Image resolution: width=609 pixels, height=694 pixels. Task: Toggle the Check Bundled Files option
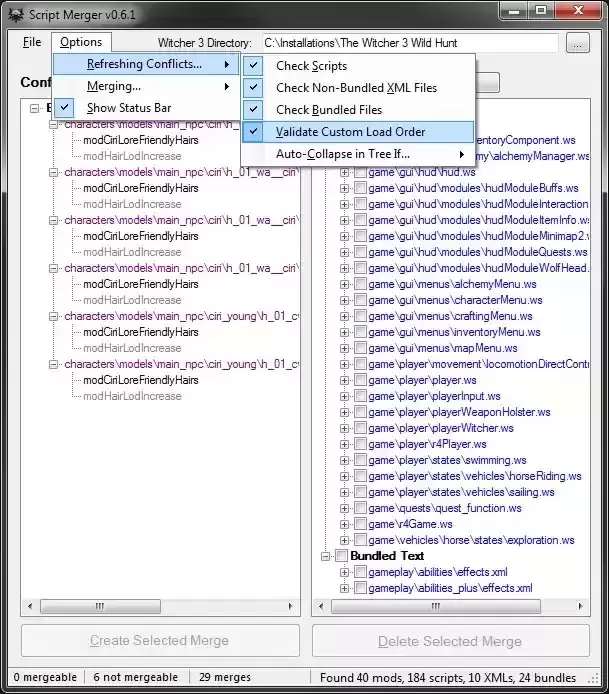[329, 110]
